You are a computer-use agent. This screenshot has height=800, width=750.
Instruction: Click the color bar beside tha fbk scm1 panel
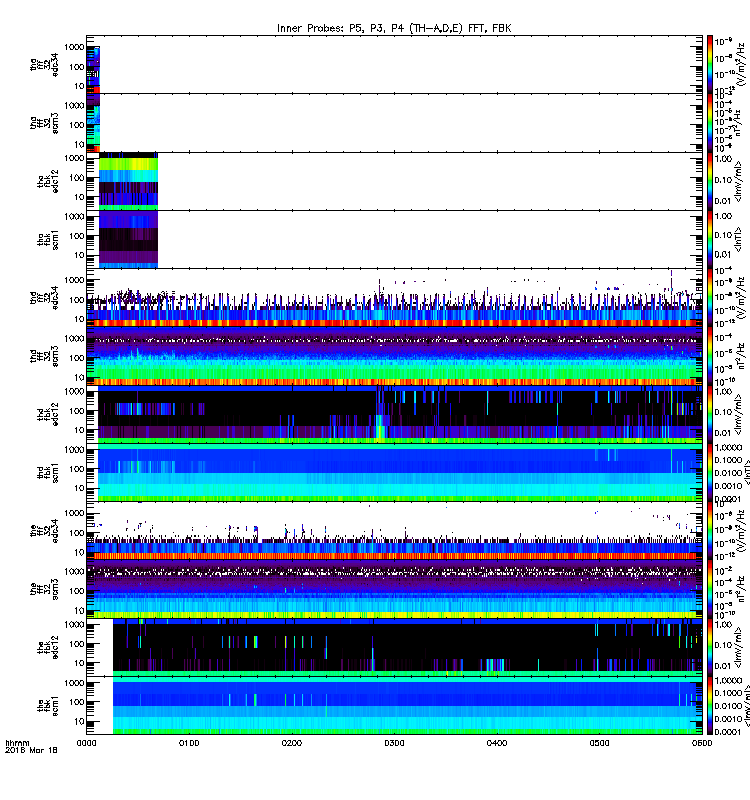[x=710, y=239]
